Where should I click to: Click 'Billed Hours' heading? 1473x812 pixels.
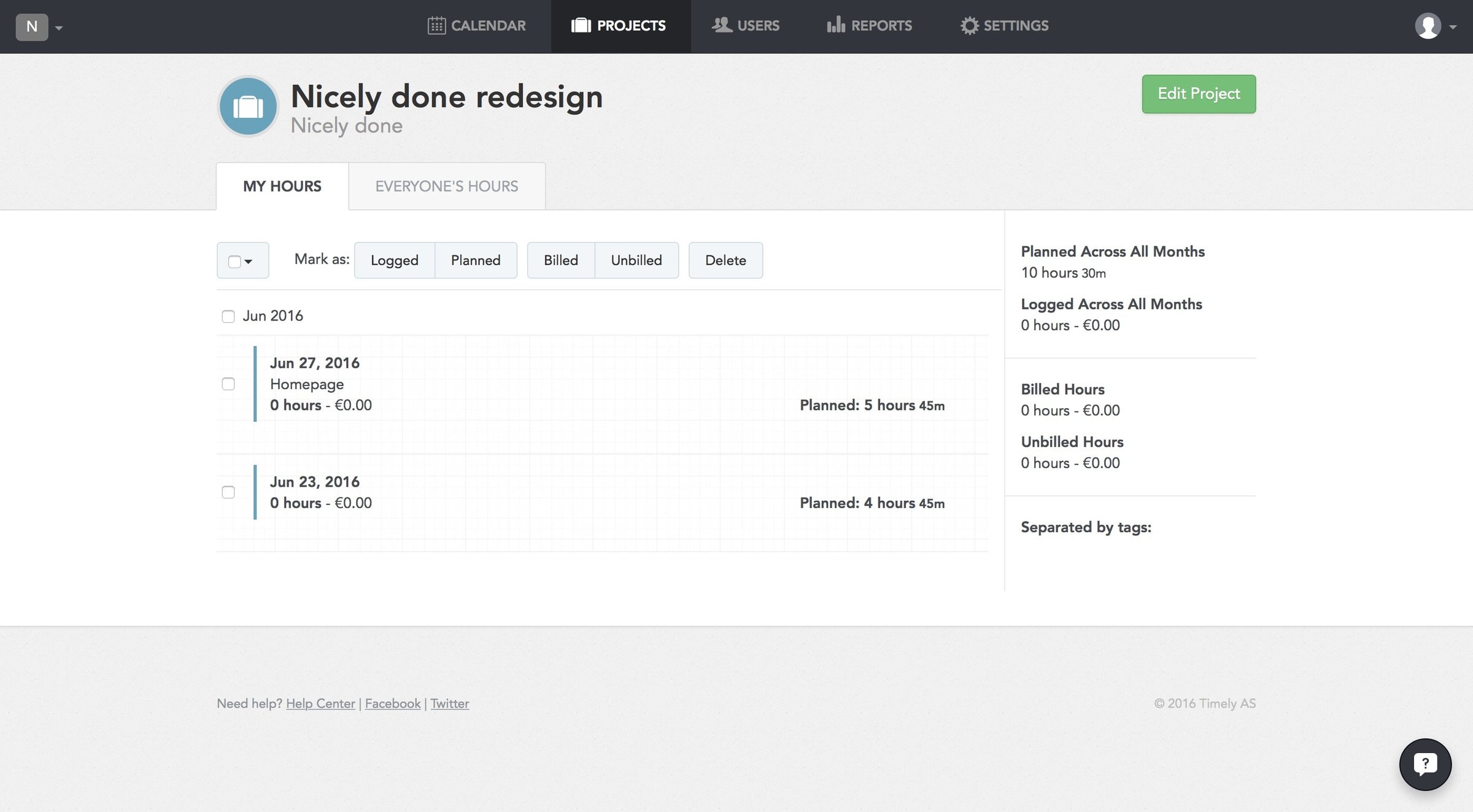[x=1063, y=390]
